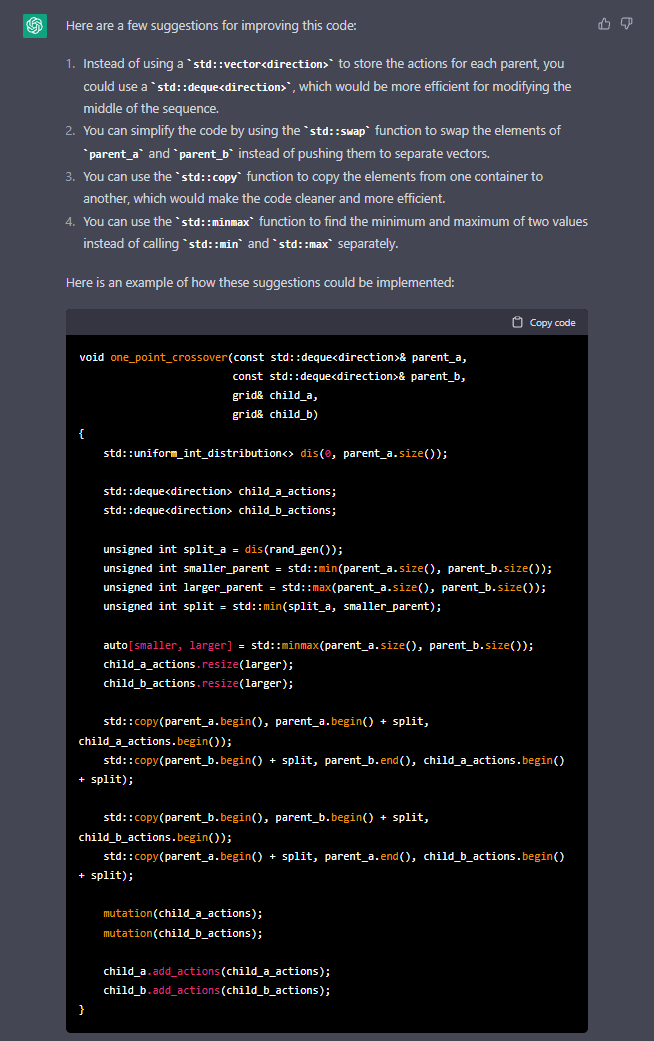Click the child_a.add_actions(child_a_actions) line

[x=216, y=971]
